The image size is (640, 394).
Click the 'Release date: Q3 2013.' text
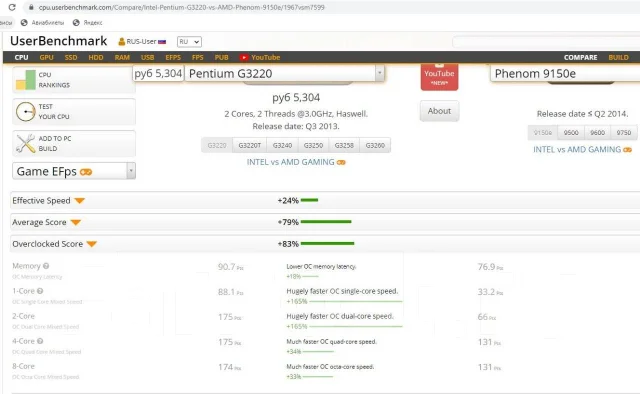296,127
